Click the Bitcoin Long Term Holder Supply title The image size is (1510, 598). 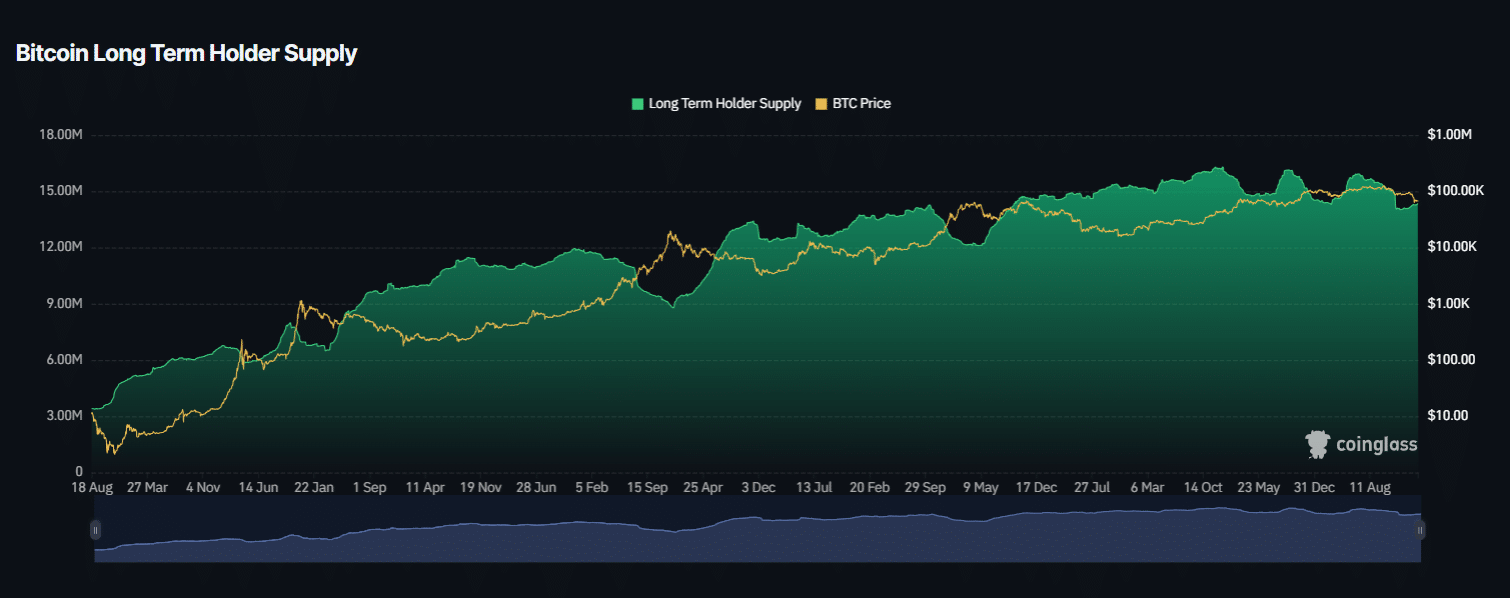[186, 54]
